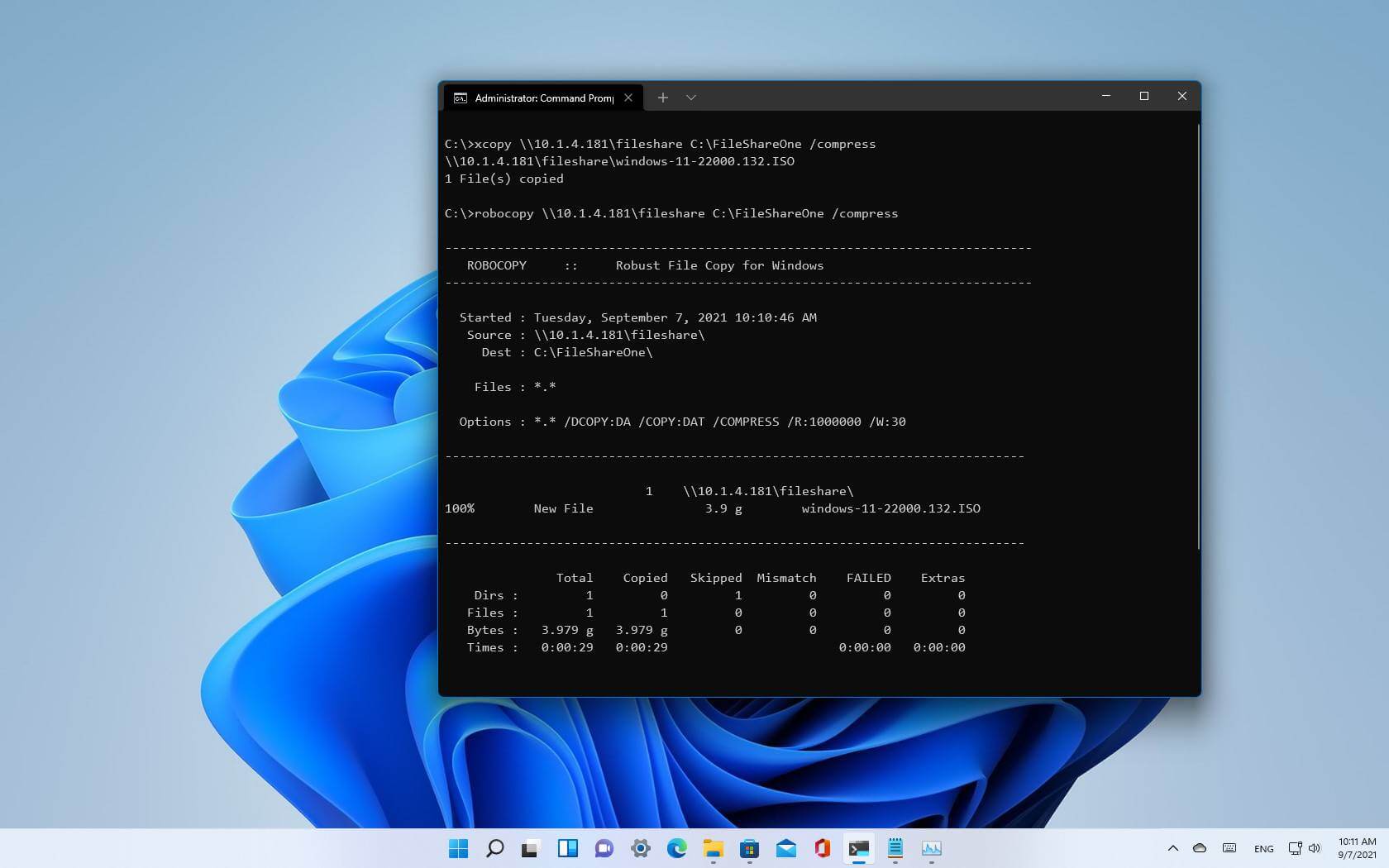Viewport: 1389px width, 868px height.
Task: Launch the Mail app
Action: [785, 849]
